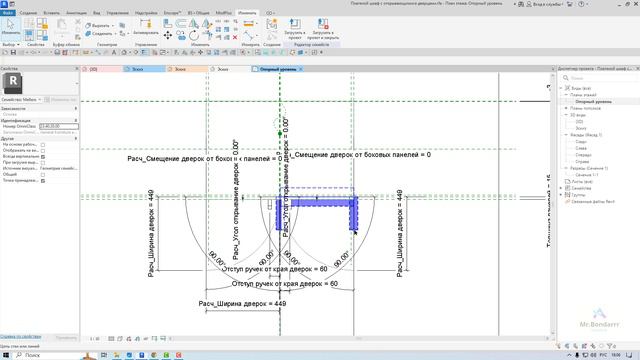Image resolution: width=640 pixels, height=360 pixels.
Task: Click the Применить button in Properties
Action: pos(66,338)
